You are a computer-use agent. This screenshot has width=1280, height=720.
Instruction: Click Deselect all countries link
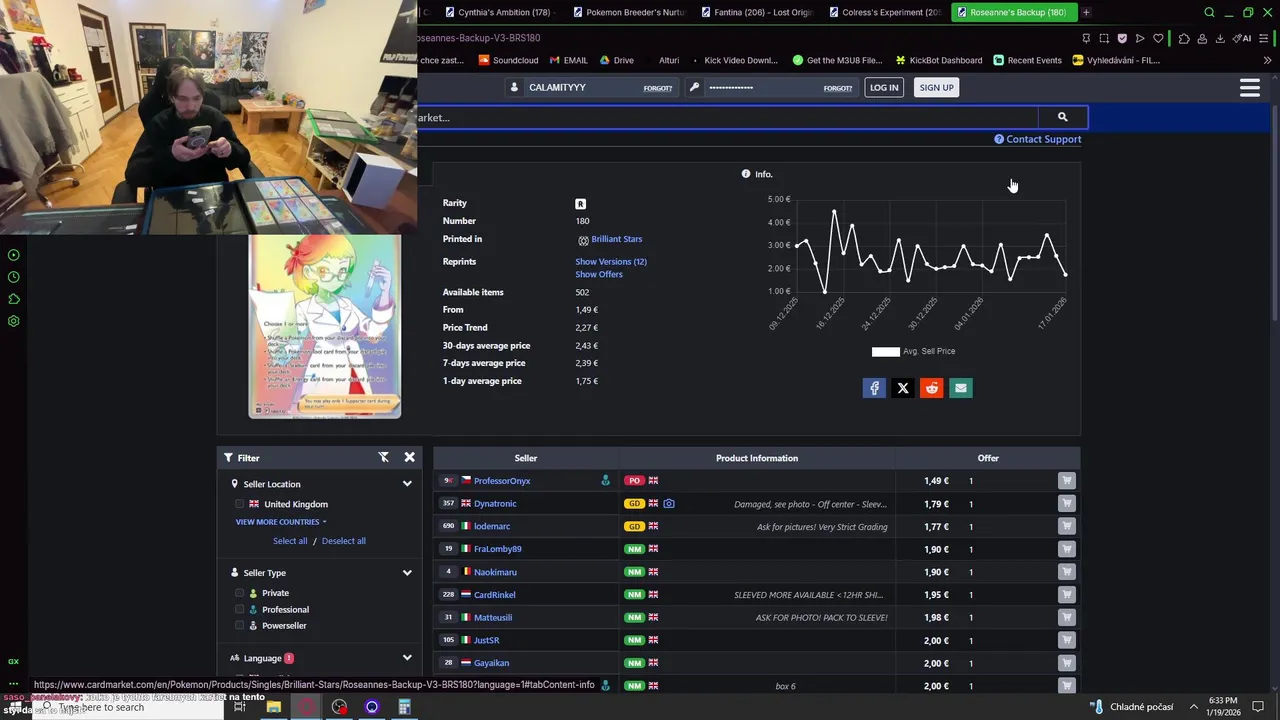coord(344,541)
